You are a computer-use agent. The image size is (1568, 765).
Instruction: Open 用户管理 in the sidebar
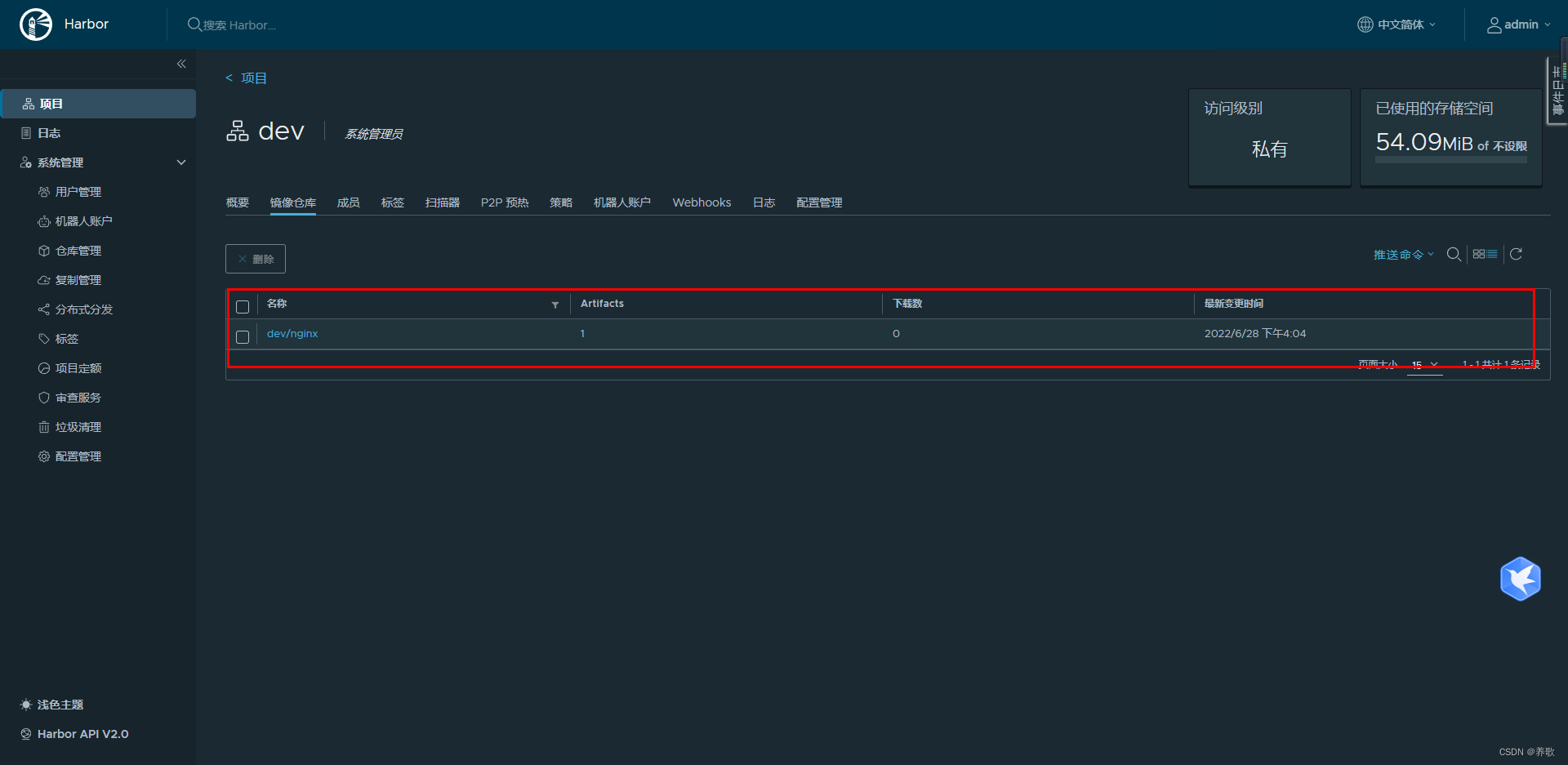(78, 192)
